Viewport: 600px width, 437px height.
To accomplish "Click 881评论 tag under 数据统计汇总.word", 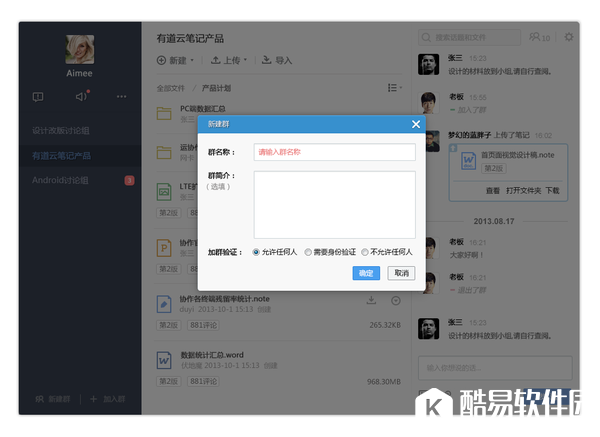I will [204, 382].
